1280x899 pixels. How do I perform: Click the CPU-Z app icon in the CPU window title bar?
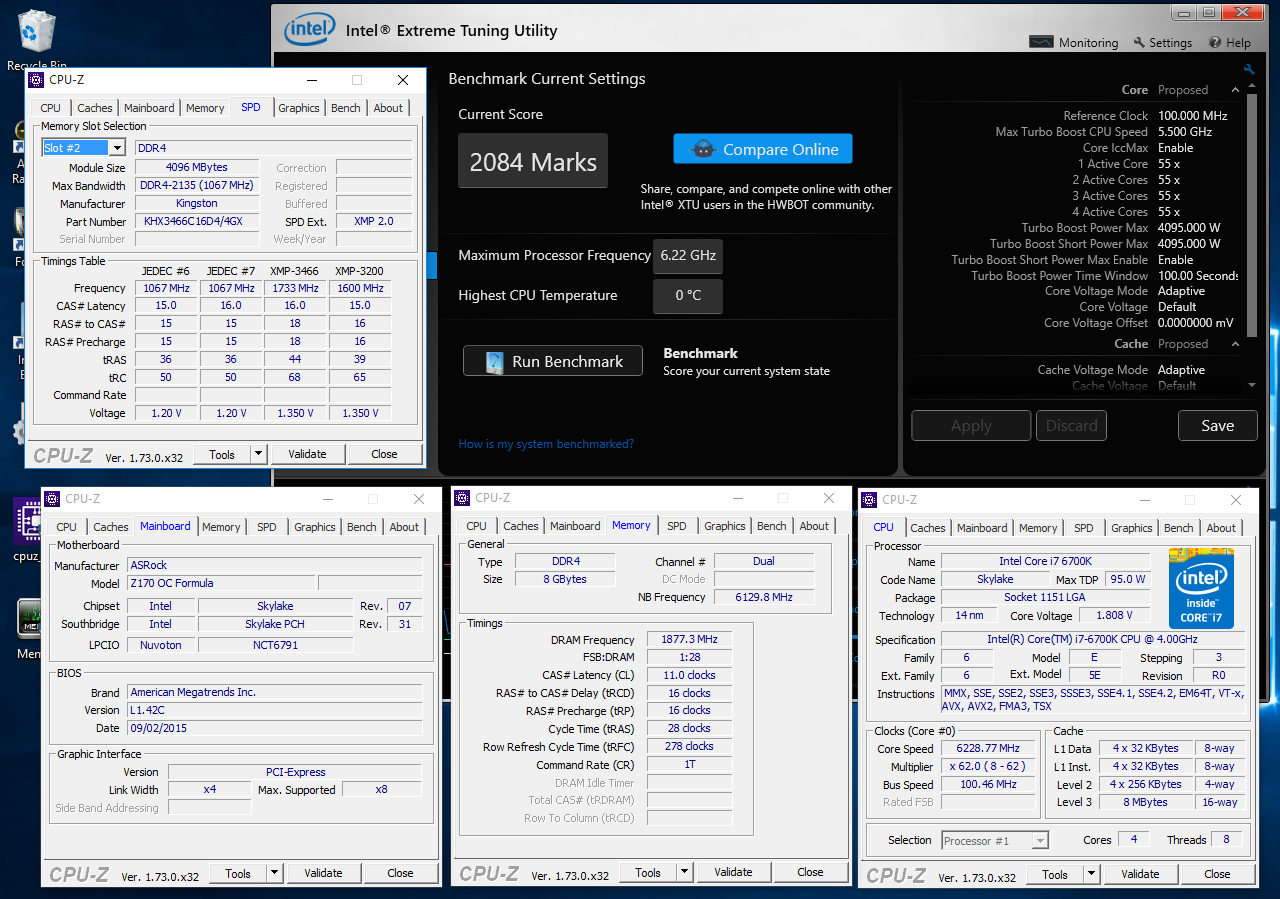[x=870, y=500]
